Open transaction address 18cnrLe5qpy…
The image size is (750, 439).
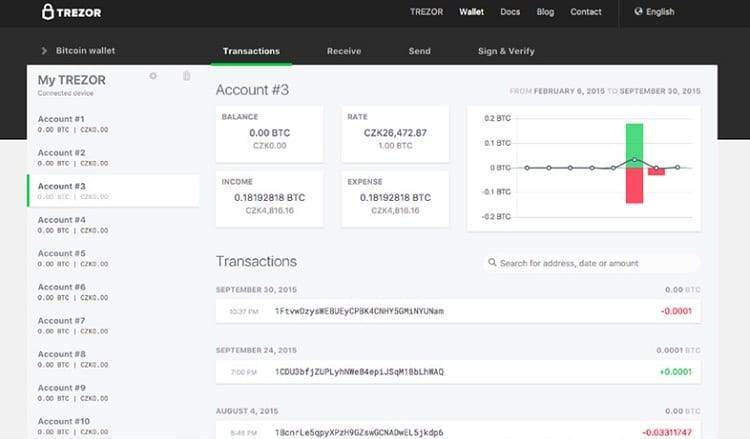pos(359,432)
